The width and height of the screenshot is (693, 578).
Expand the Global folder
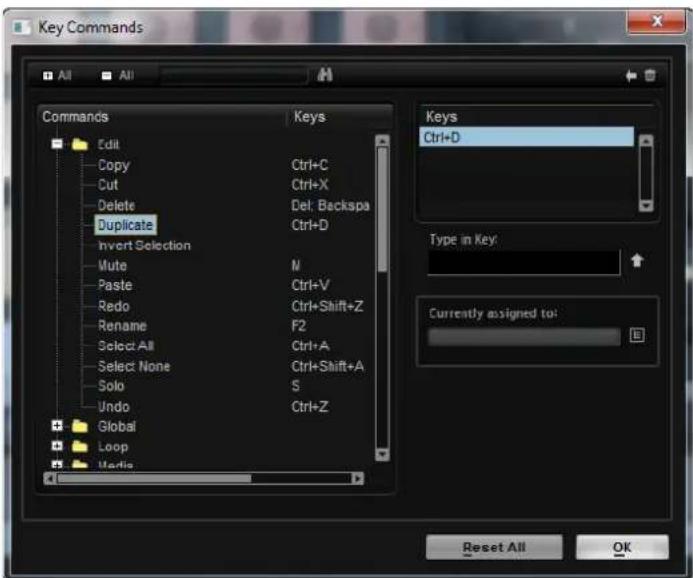tap(57, 426)
